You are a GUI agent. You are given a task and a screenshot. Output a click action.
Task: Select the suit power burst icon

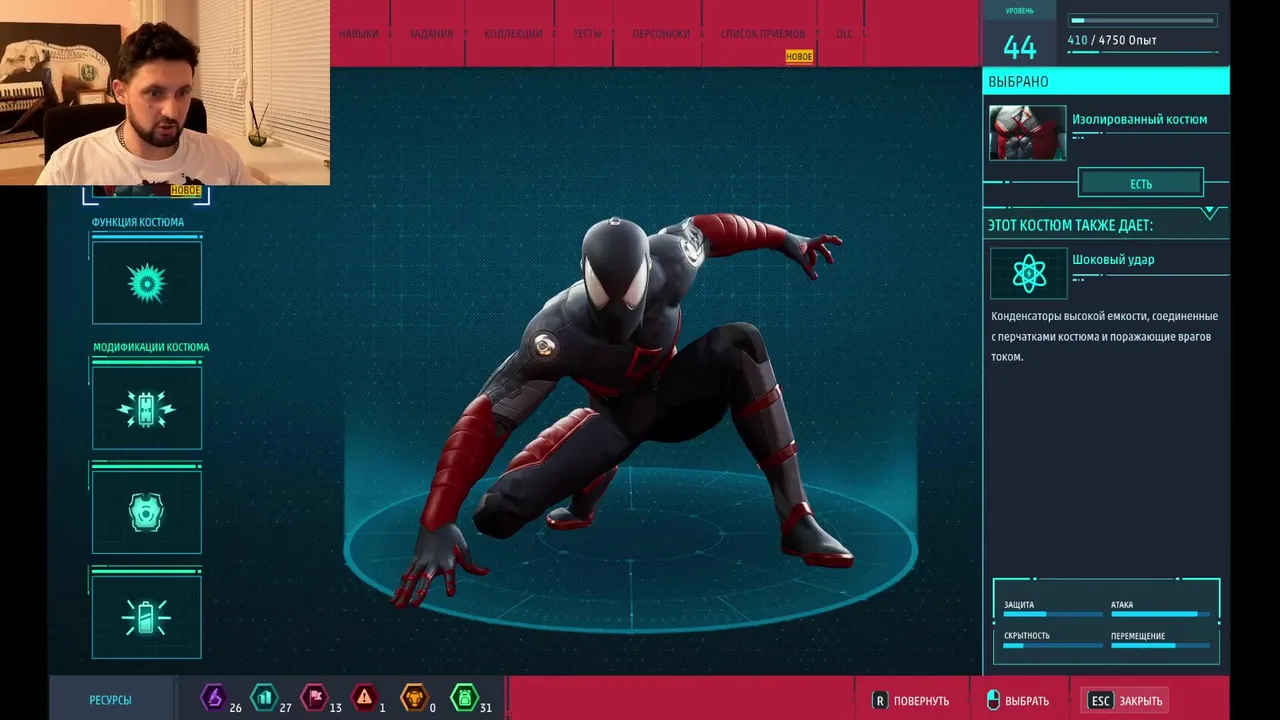click(x=147, y=283)
